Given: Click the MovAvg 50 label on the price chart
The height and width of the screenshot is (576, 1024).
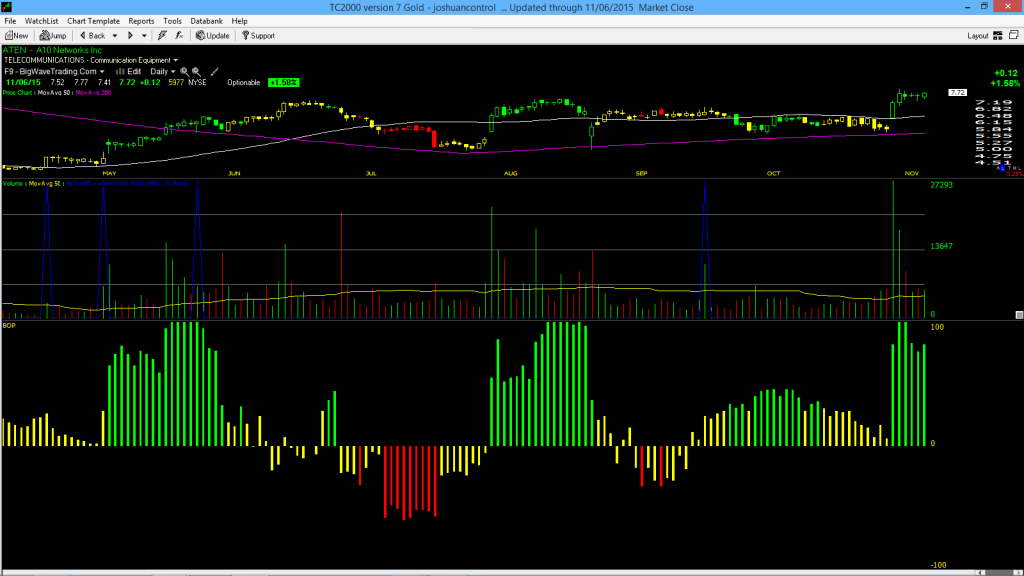Looking at the screenshot, I should click(54, 93).
